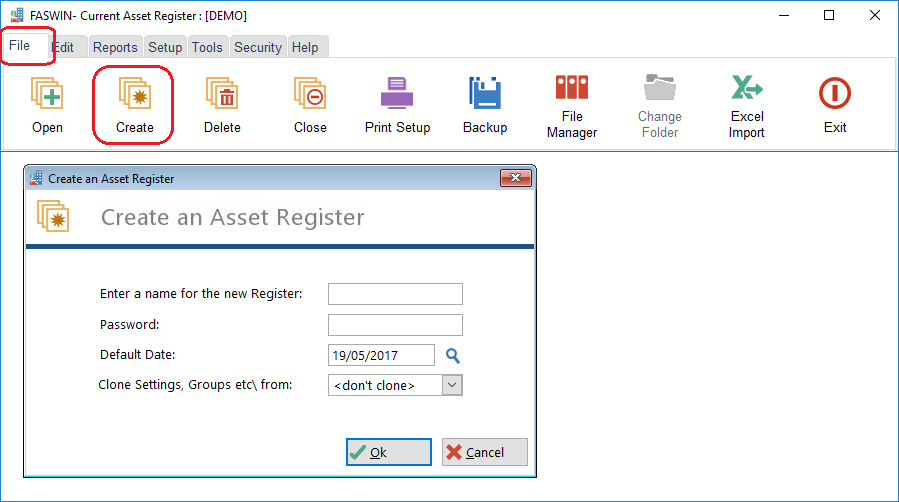
Task: Close the Create an Asset Register dialog
Action: click(x=515, y=178)
